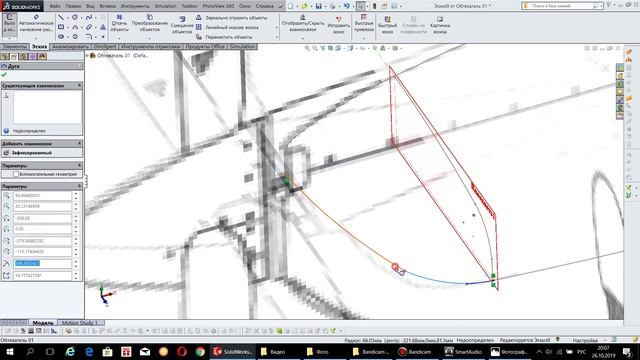Click the knowledge base search box

[x=561, y=6]
